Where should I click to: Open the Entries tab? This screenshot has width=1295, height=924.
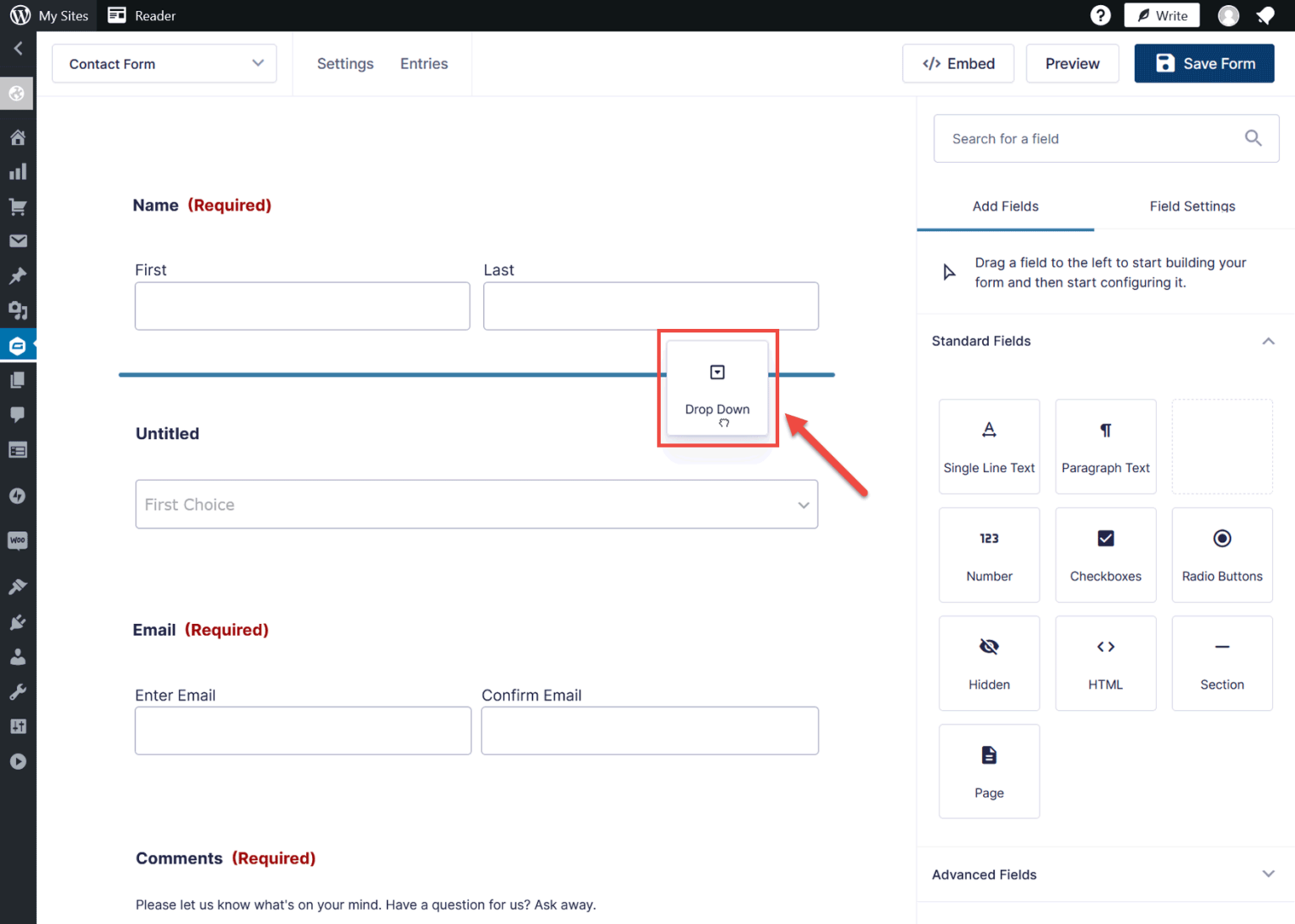424,63
